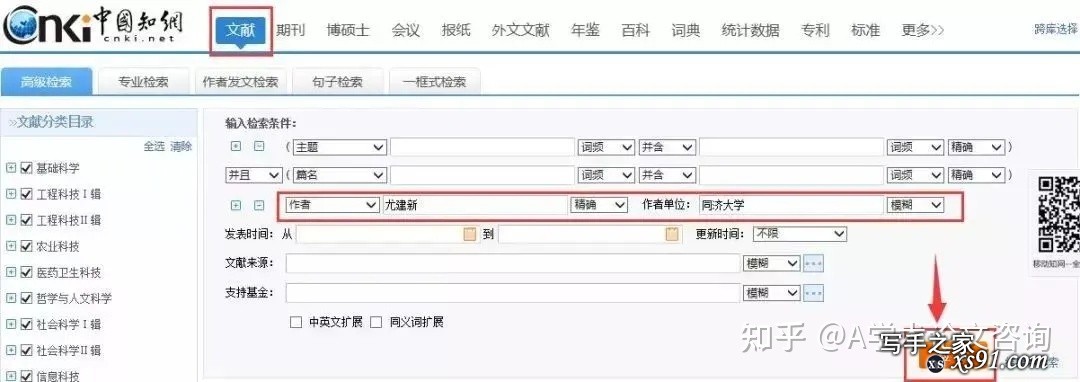The image size is (1080, 382).
Task: Click the 作者单位 field 同济大学
Action: coord(791,205)
